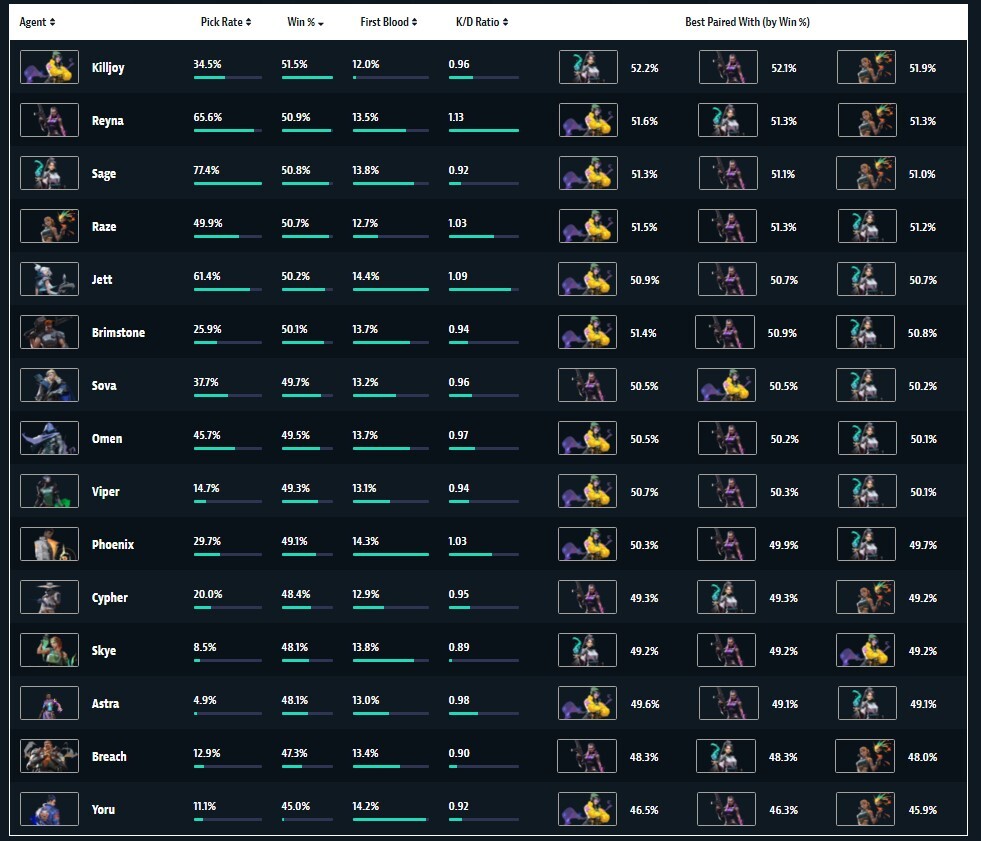Click Skye agent portrait
Screen dimensions: 981x841
[x=49, y=650]
